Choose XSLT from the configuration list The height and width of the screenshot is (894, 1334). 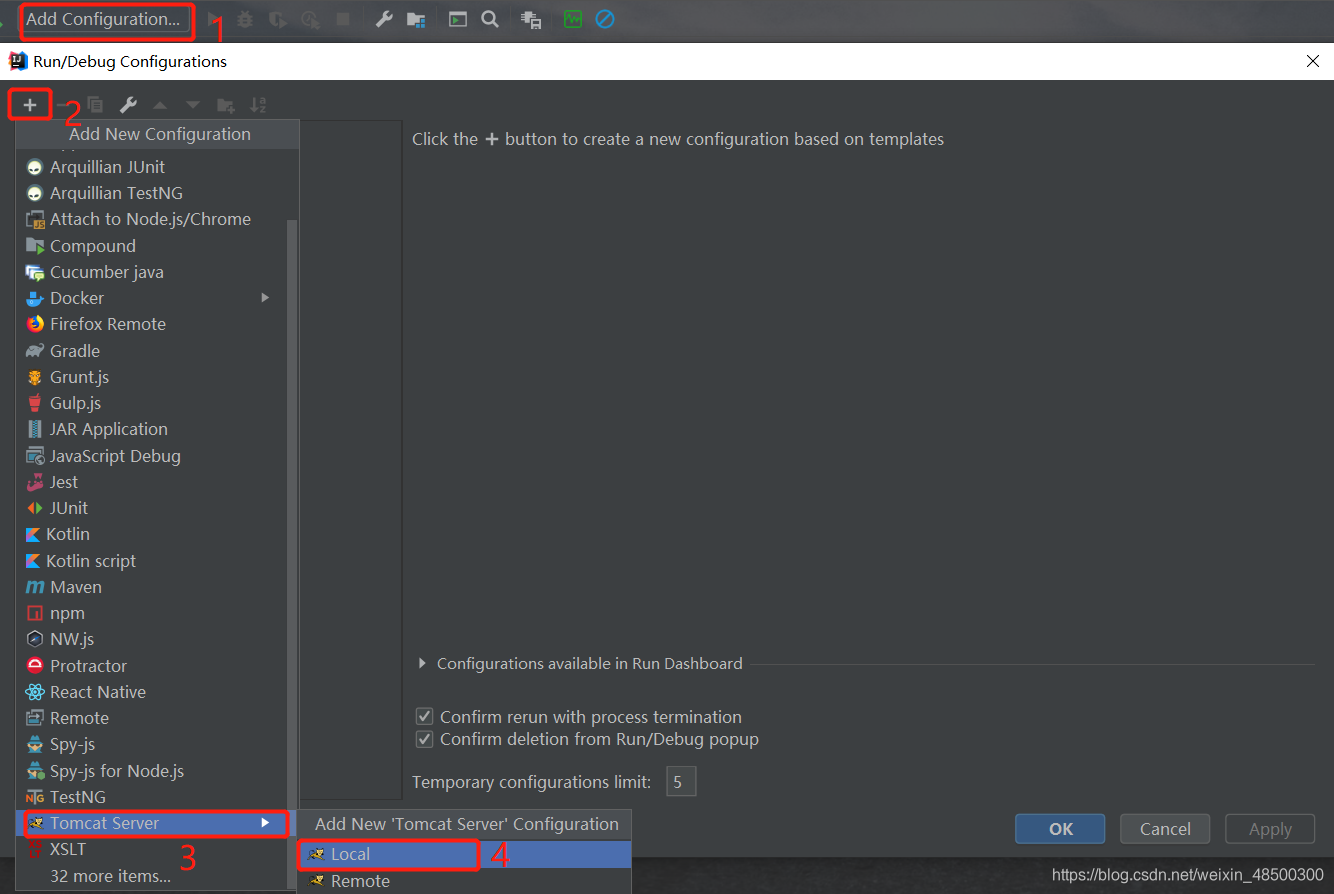[x=152, y=849]
